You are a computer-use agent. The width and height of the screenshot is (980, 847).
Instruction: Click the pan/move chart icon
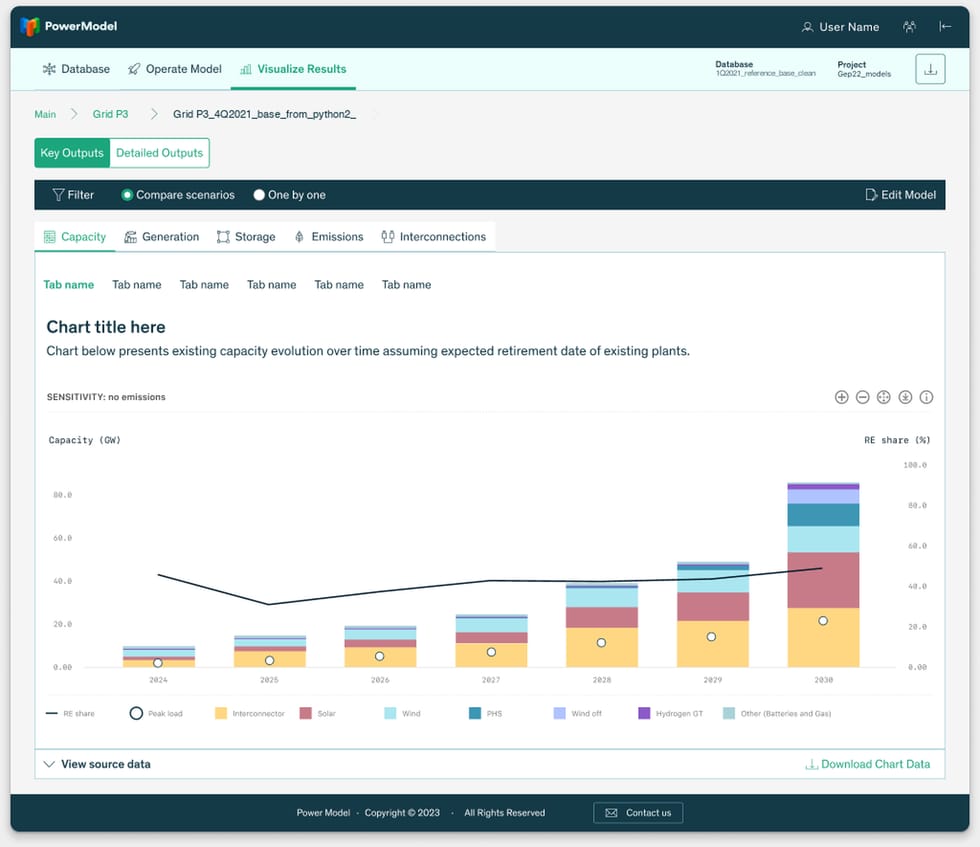click(883, 397)
